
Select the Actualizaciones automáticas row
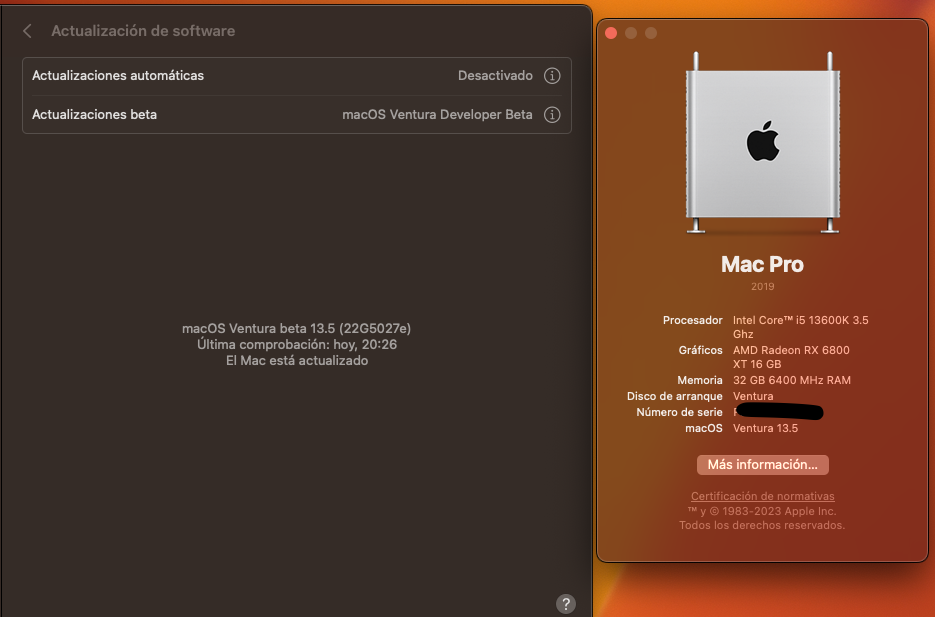pos(297,76)
